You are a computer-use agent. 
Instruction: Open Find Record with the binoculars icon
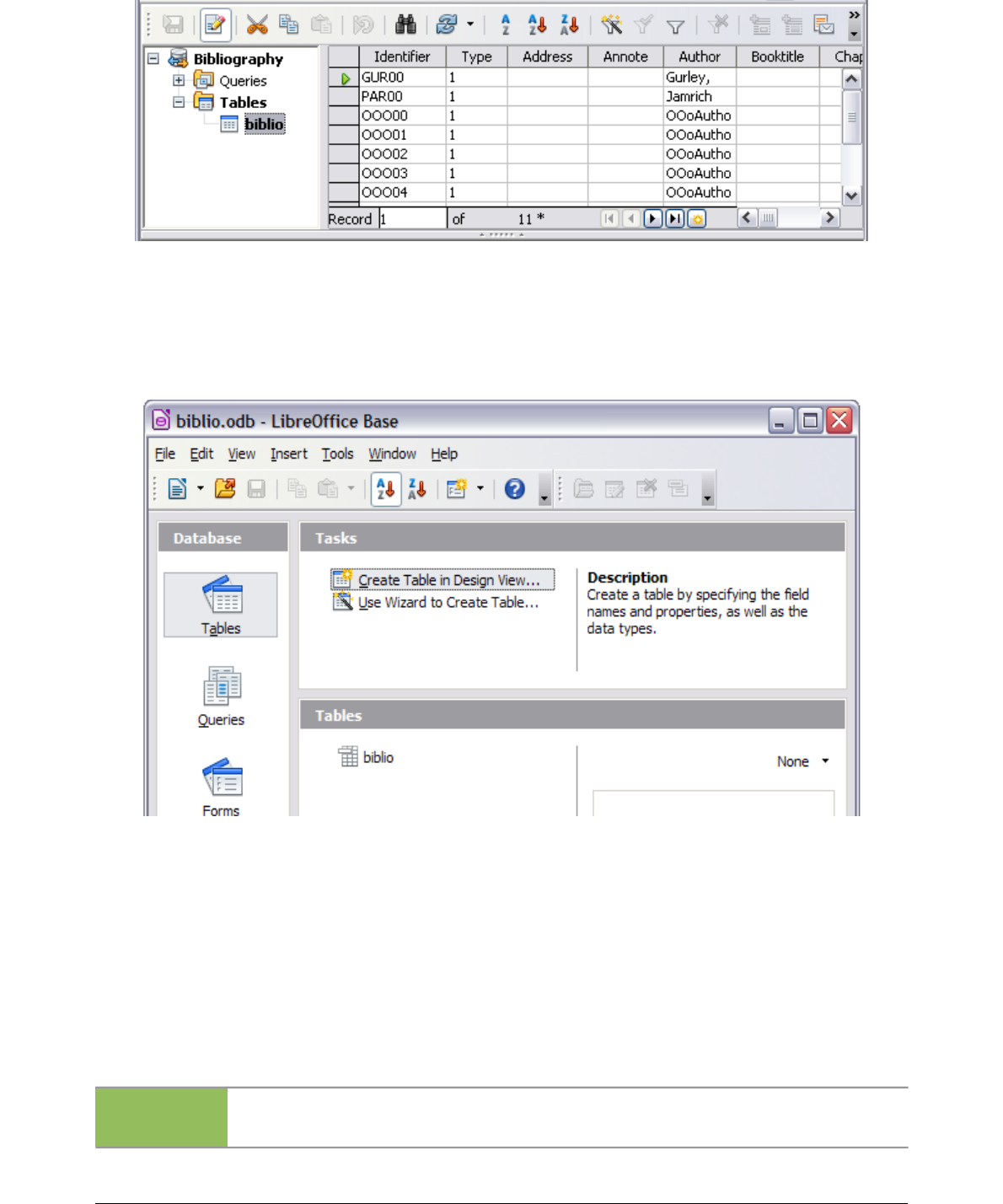(x=405, y=25)
